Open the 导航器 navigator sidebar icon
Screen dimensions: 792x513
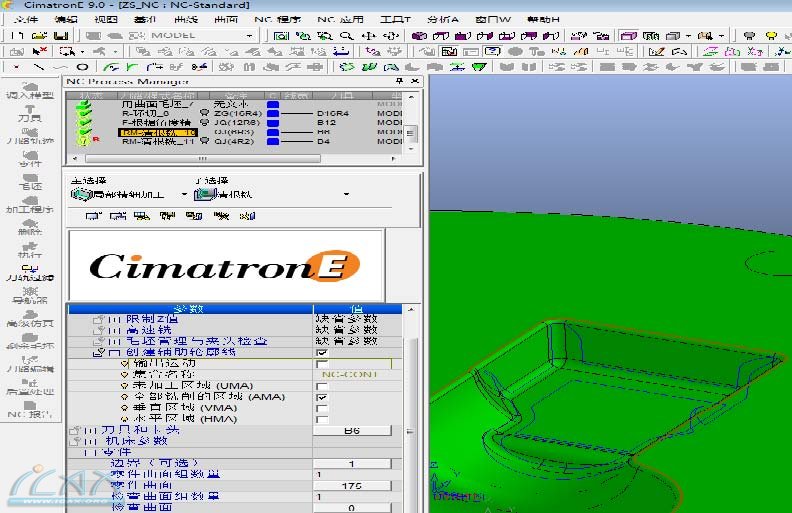point(30,296)
